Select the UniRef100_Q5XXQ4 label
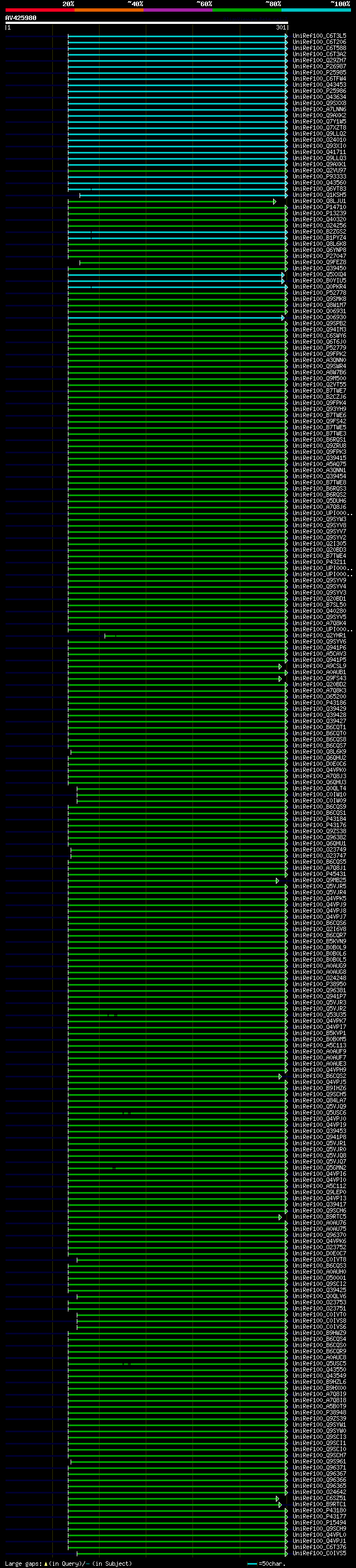The width and height of the screenshot is (356, 1568). pos(319,275)
